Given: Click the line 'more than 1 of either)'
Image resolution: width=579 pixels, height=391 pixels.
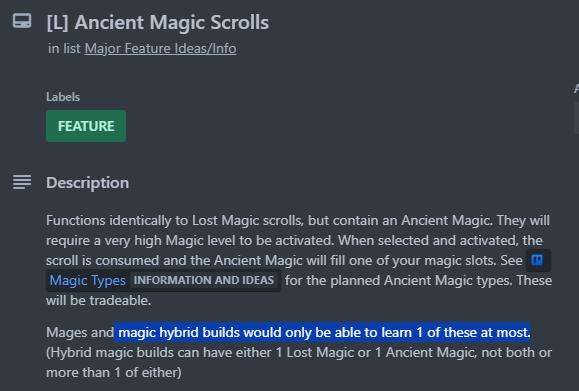Looking at the screenshot, I should click(x=114, y=372).
